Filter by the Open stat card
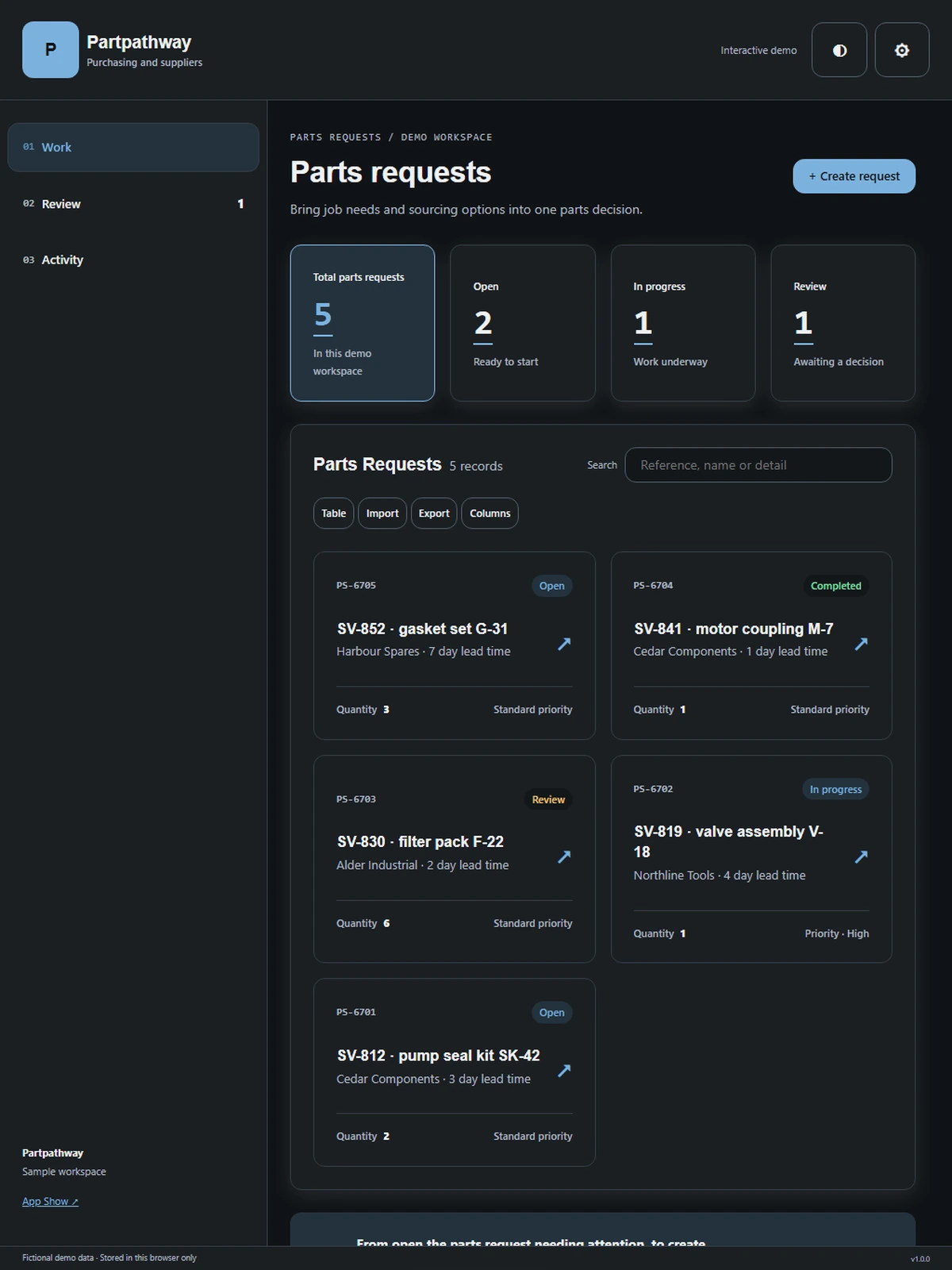The height and width of the screenshot is (1270, 952). pyautogui.click(x=523, y=323)
